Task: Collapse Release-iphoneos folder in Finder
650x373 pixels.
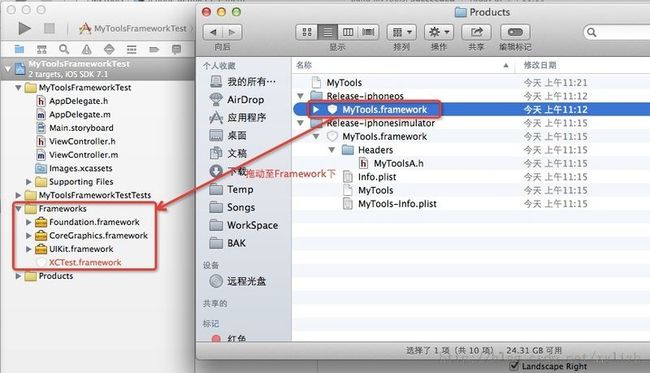Action: coord(300,96)
